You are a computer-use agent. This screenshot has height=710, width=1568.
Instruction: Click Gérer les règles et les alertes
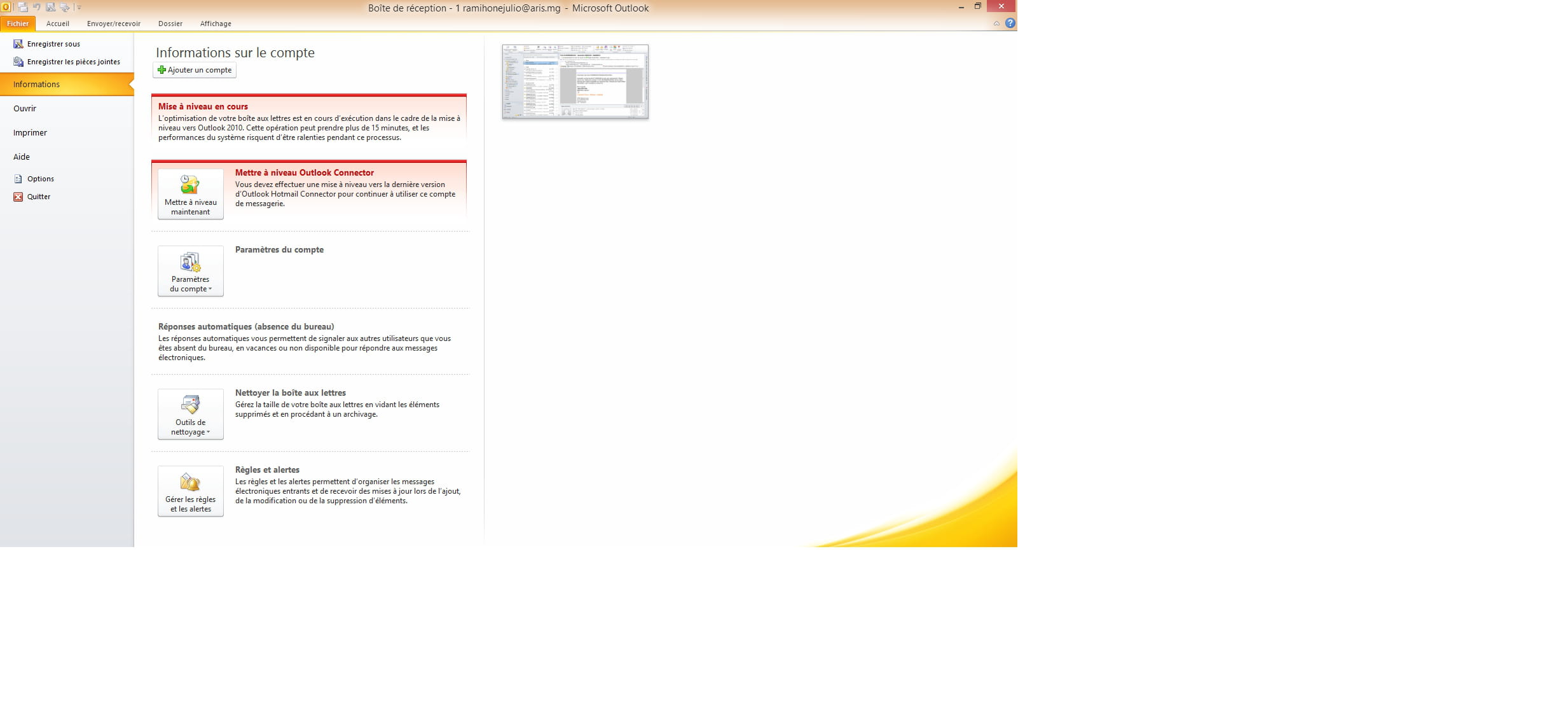191,491
